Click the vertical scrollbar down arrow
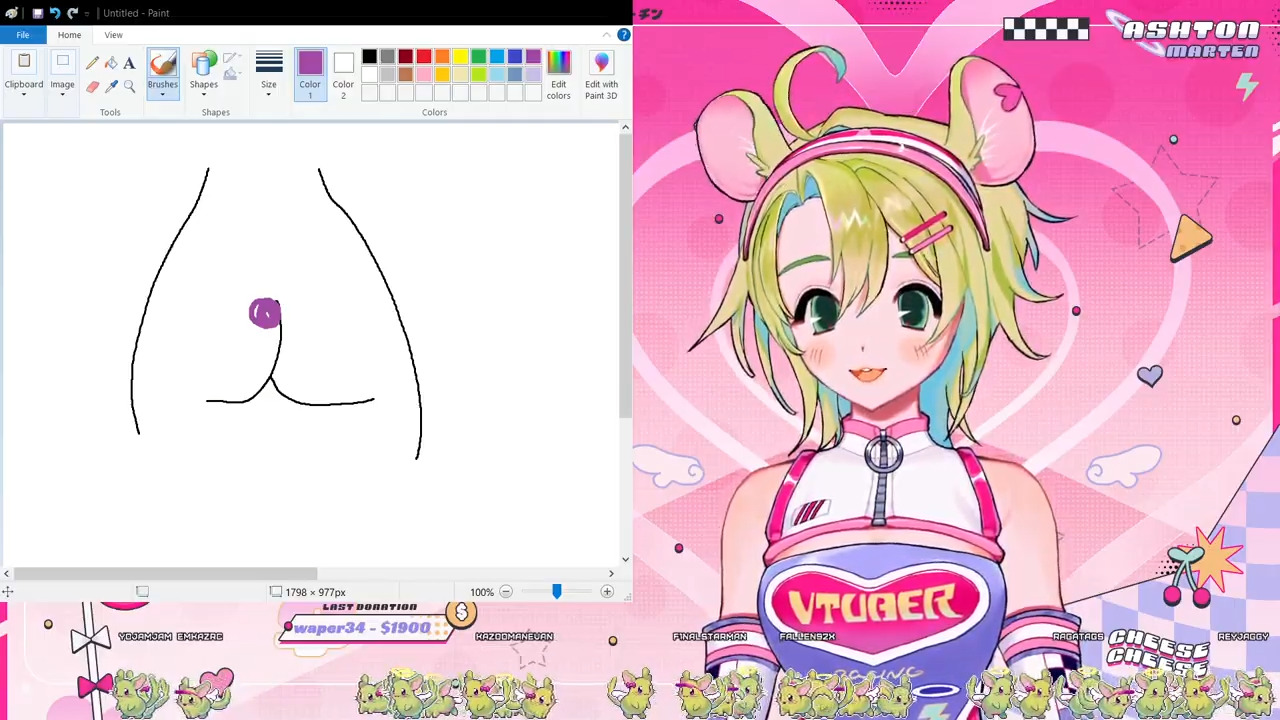Viewport: 1280px width, 720px height. tap(626, 559)
